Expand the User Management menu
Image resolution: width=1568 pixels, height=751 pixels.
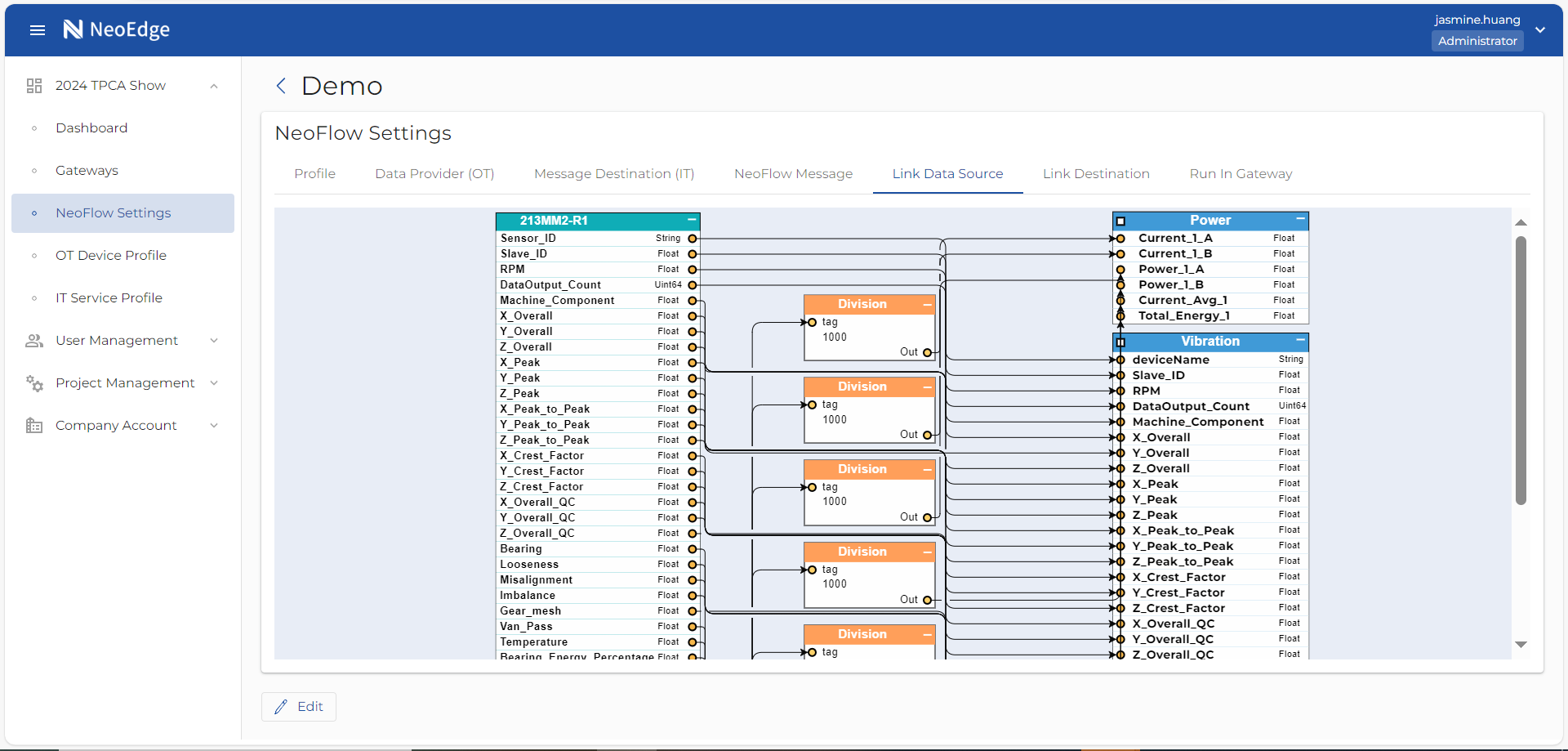click(x=214, y=341)
